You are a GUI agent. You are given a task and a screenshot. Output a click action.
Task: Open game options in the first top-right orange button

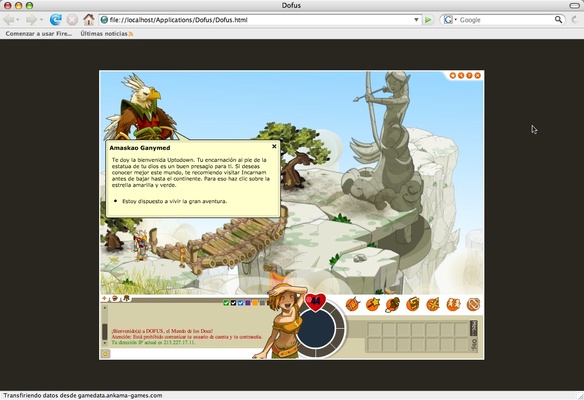click(453, 76)
